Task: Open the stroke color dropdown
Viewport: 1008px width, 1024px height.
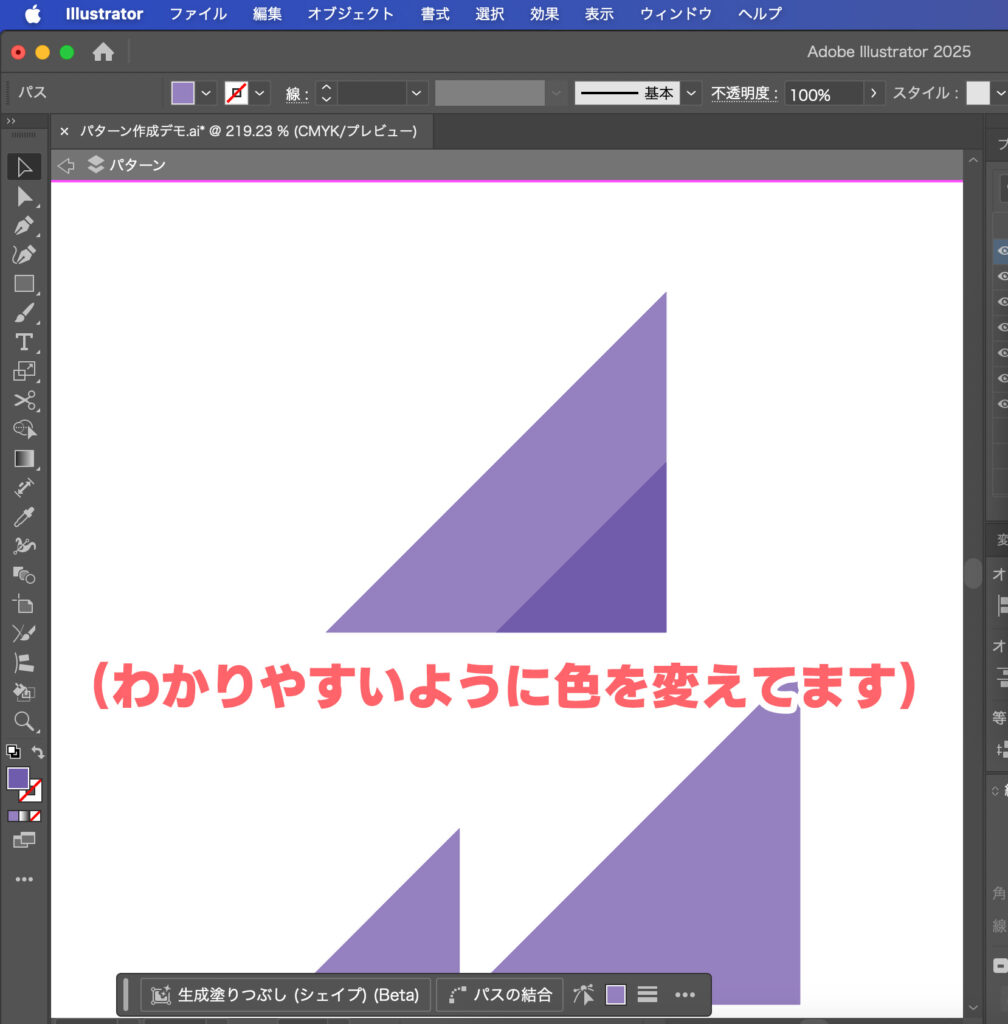Action: (x=260, y=93)
